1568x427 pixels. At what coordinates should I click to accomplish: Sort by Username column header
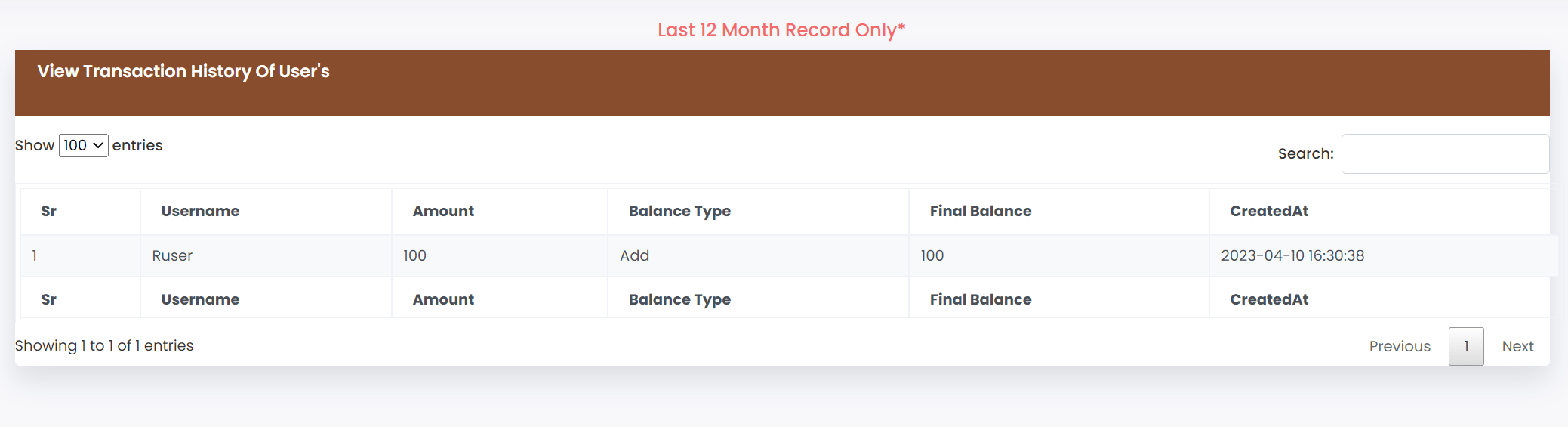tap(266, 212)
